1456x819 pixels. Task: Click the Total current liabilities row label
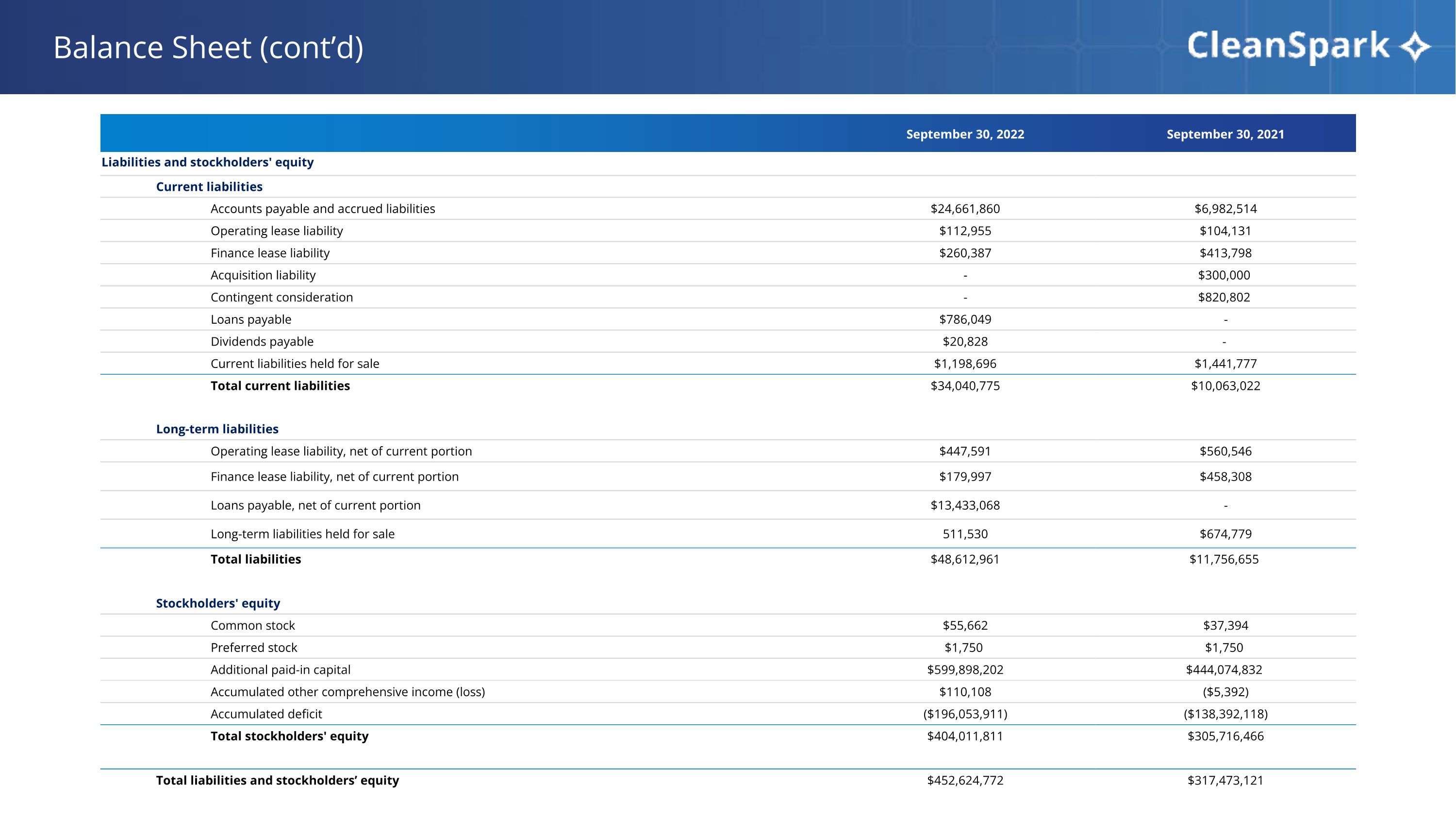(280, 385)
